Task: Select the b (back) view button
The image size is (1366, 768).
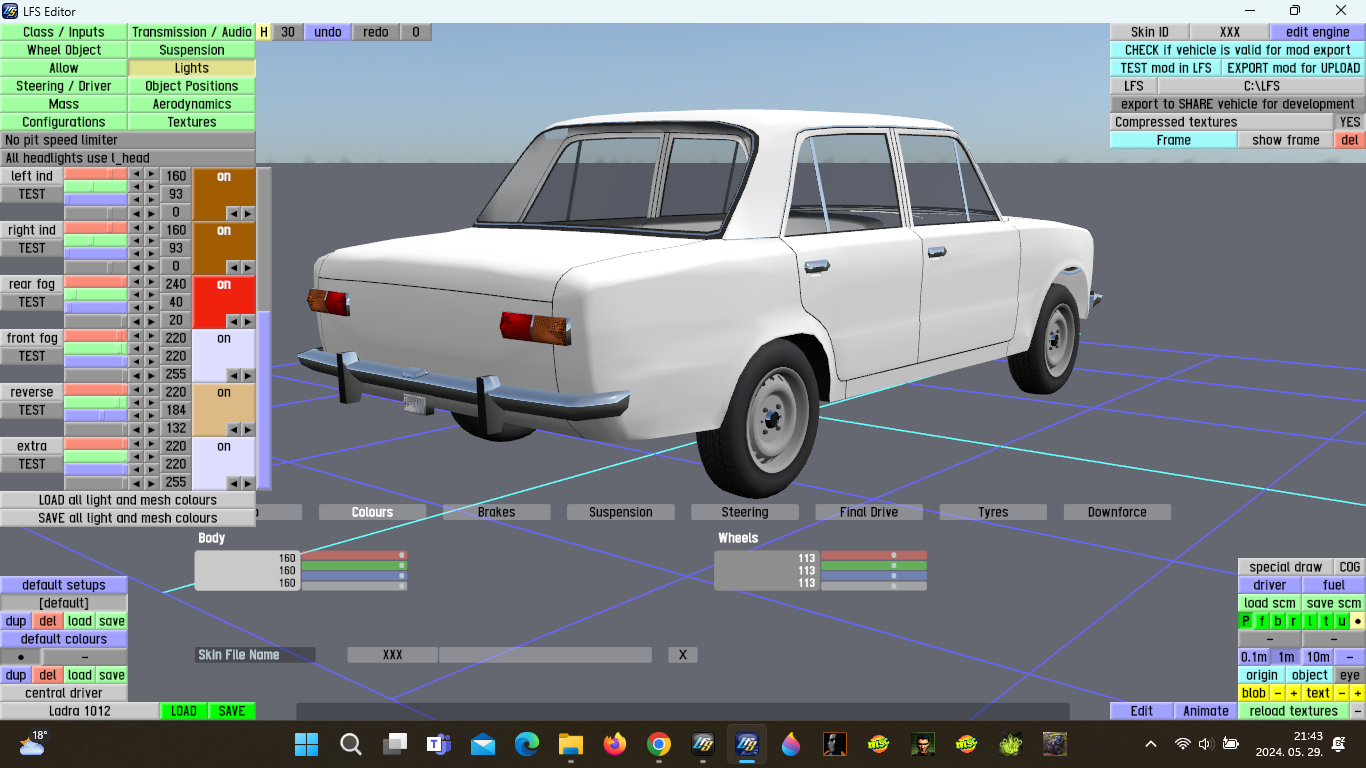Action: (1278, 621)
